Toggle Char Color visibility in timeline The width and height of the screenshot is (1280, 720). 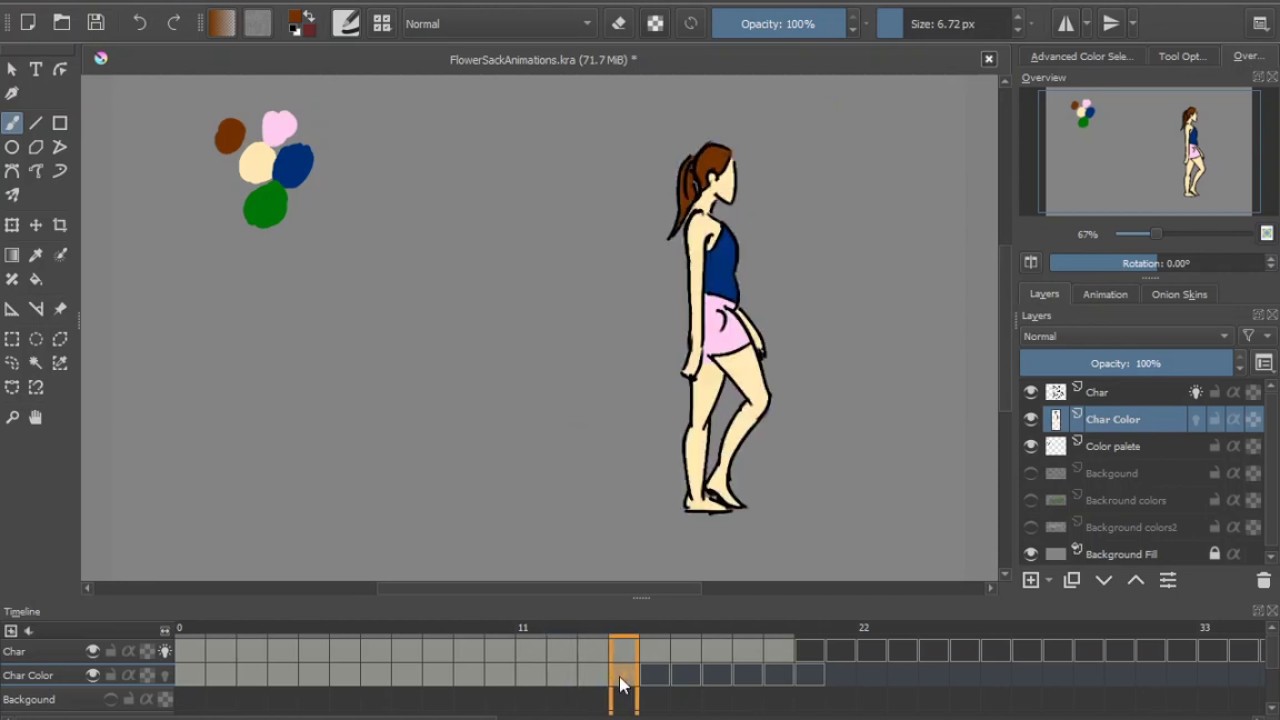(x=93, y=675)
